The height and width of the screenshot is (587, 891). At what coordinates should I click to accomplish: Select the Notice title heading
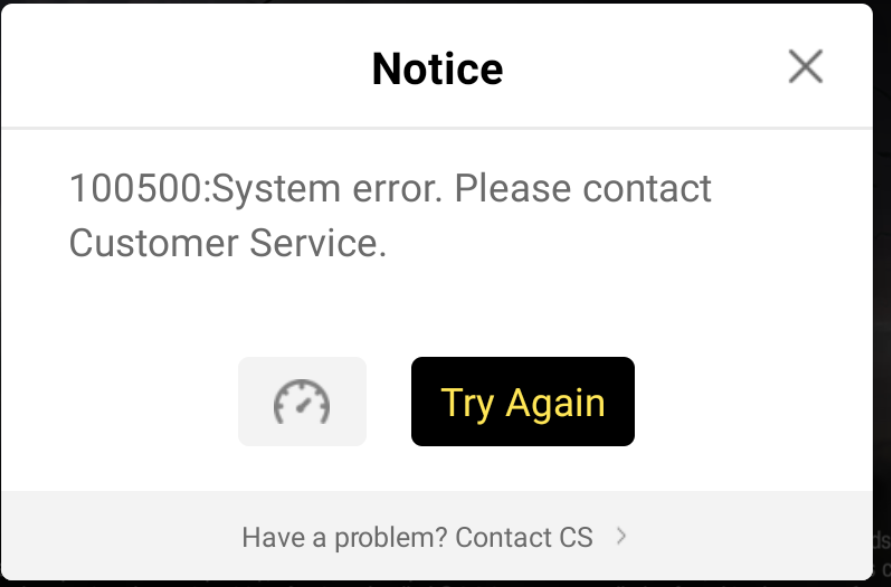(438, 69)
